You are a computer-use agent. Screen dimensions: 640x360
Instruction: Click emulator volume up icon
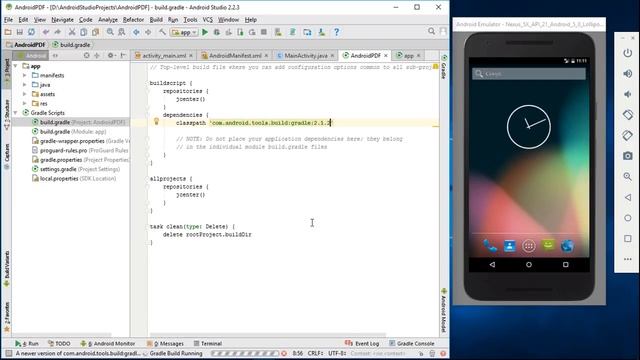pos(627,73)
